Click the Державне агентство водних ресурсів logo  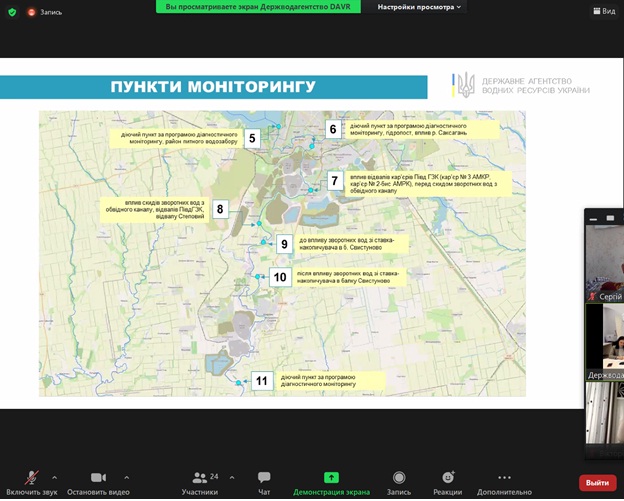point(521,85)
